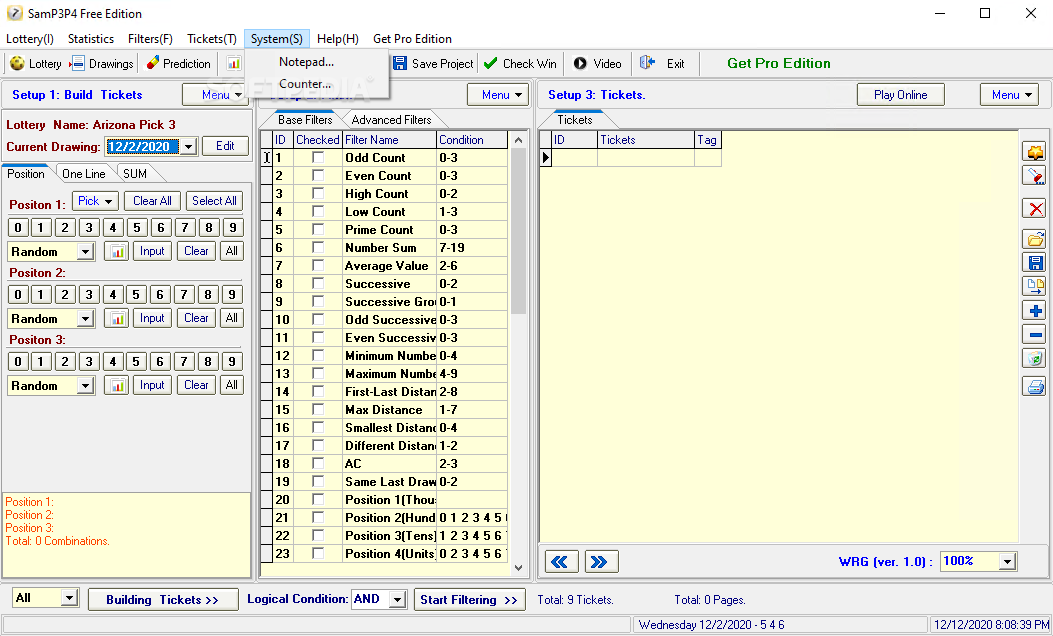Check the Even Count filter checkbox
The image size is (1053, 636).
[x=318, y=175]
